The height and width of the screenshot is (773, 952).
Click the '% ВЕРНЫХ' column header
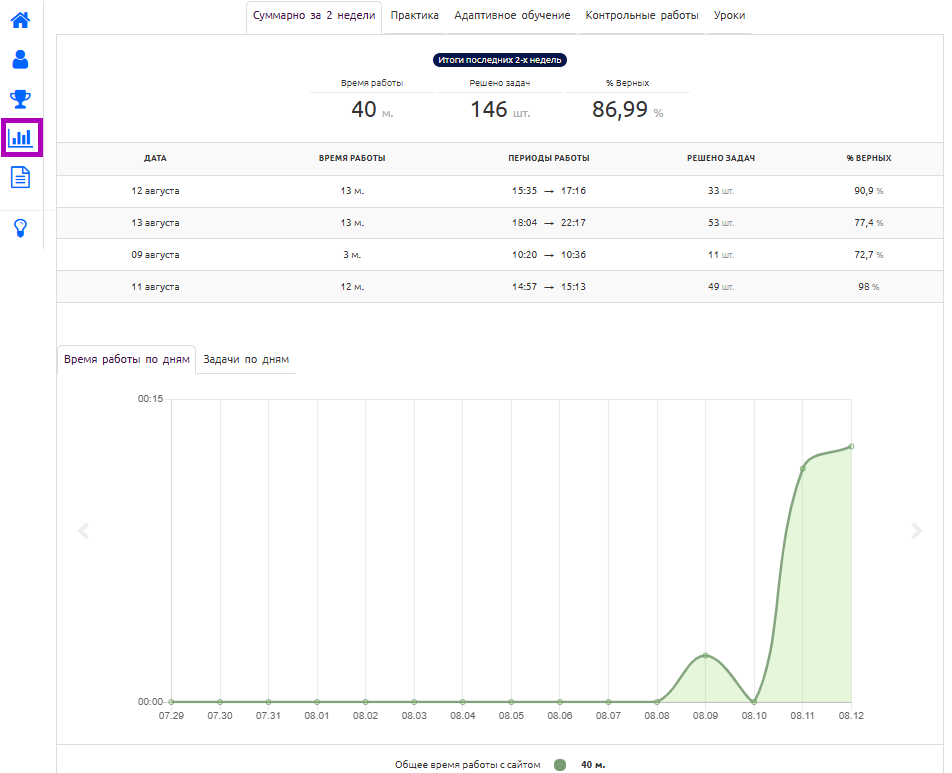tap(869, 158)
